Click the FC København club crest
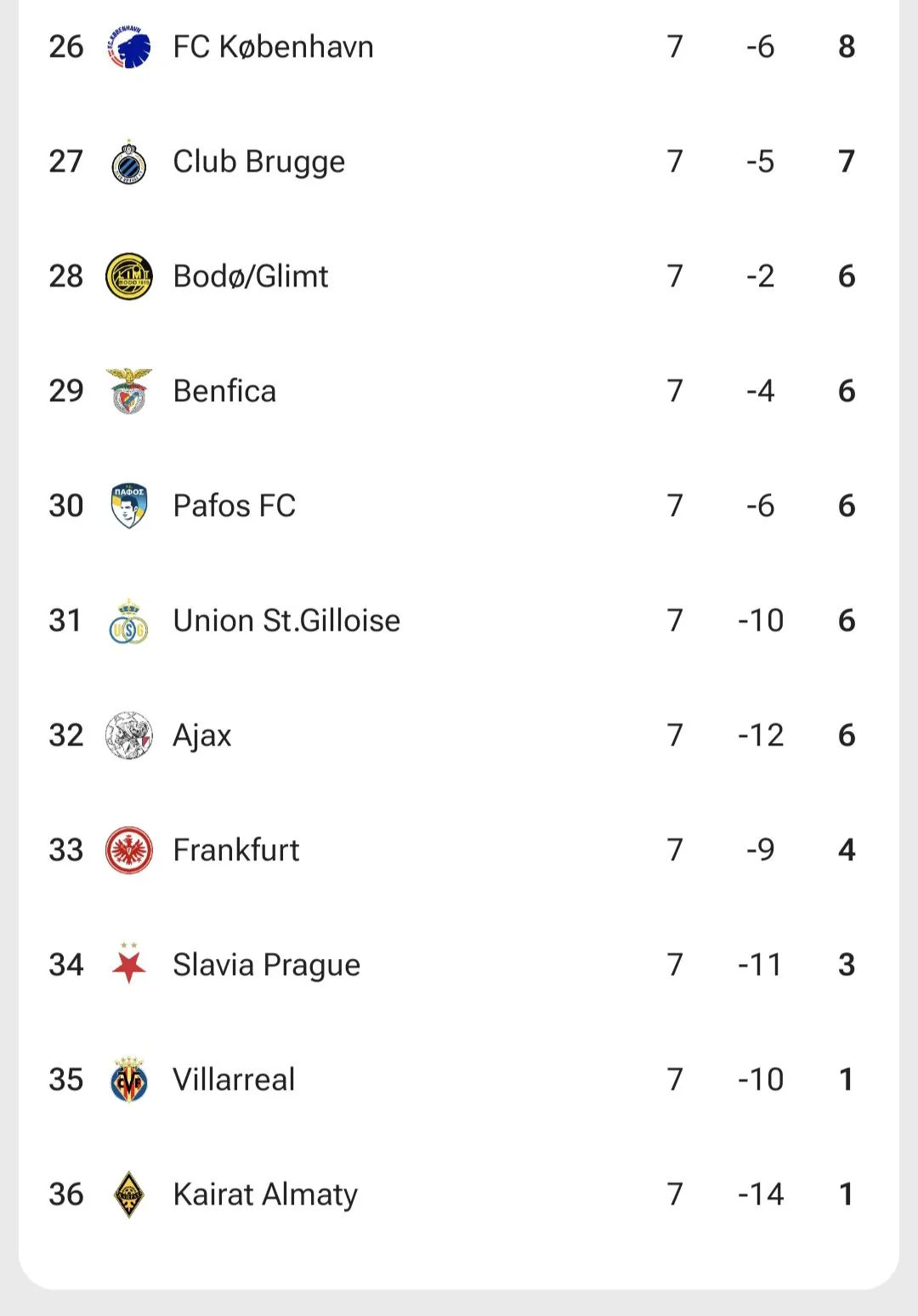 (129, 47)
